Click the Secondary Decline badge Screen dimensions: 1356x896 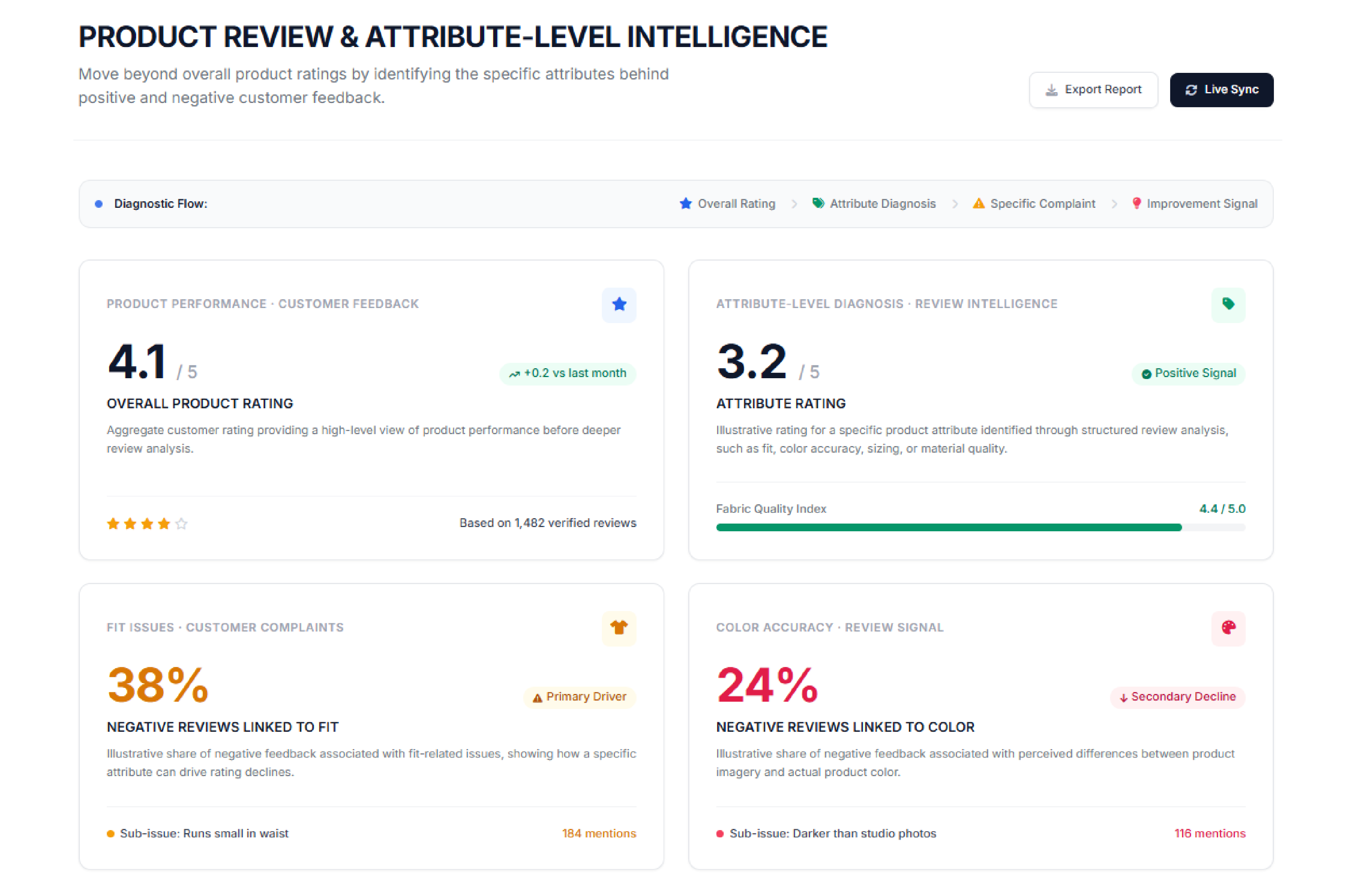click(x=1177, y=697)
